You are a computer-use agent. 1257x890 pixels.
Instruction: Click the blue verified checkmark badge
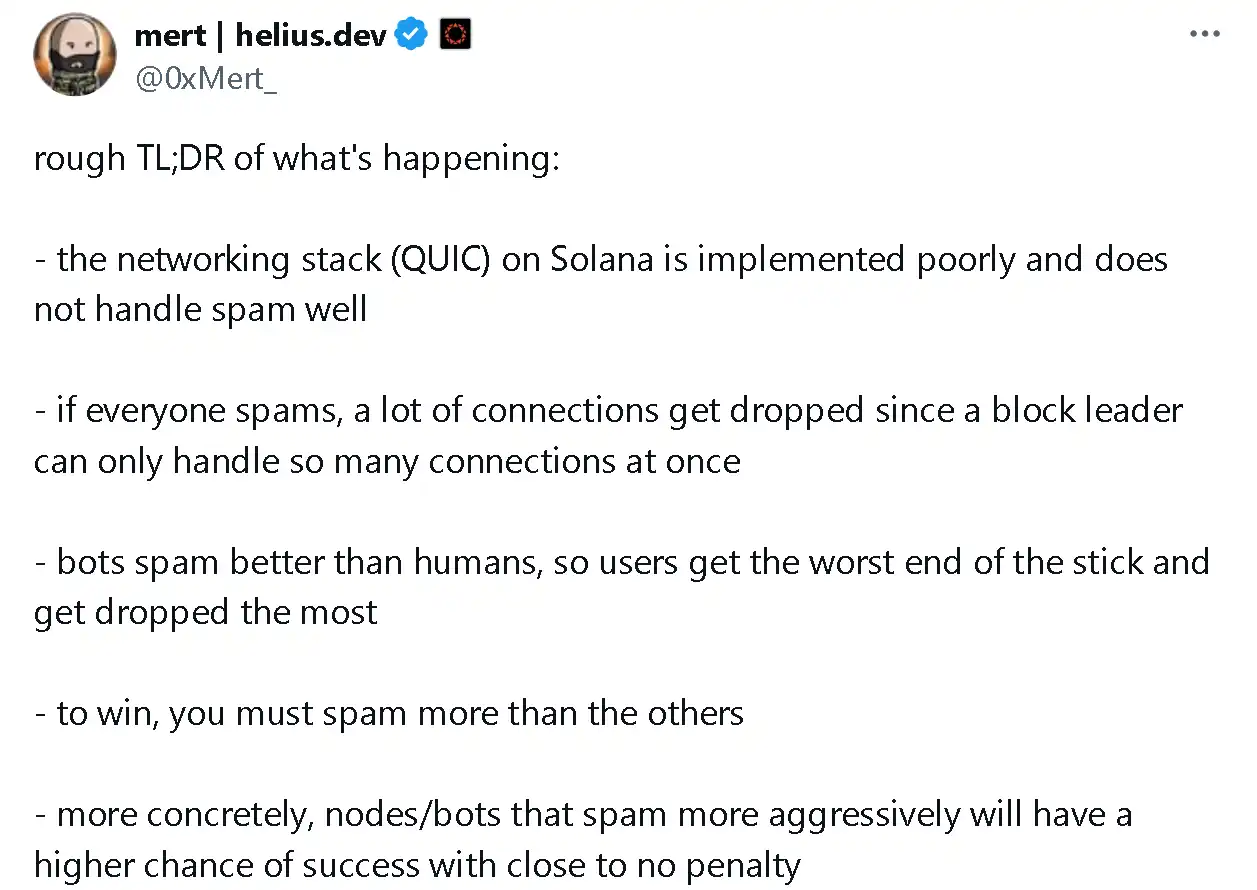(x=411, y=35)
